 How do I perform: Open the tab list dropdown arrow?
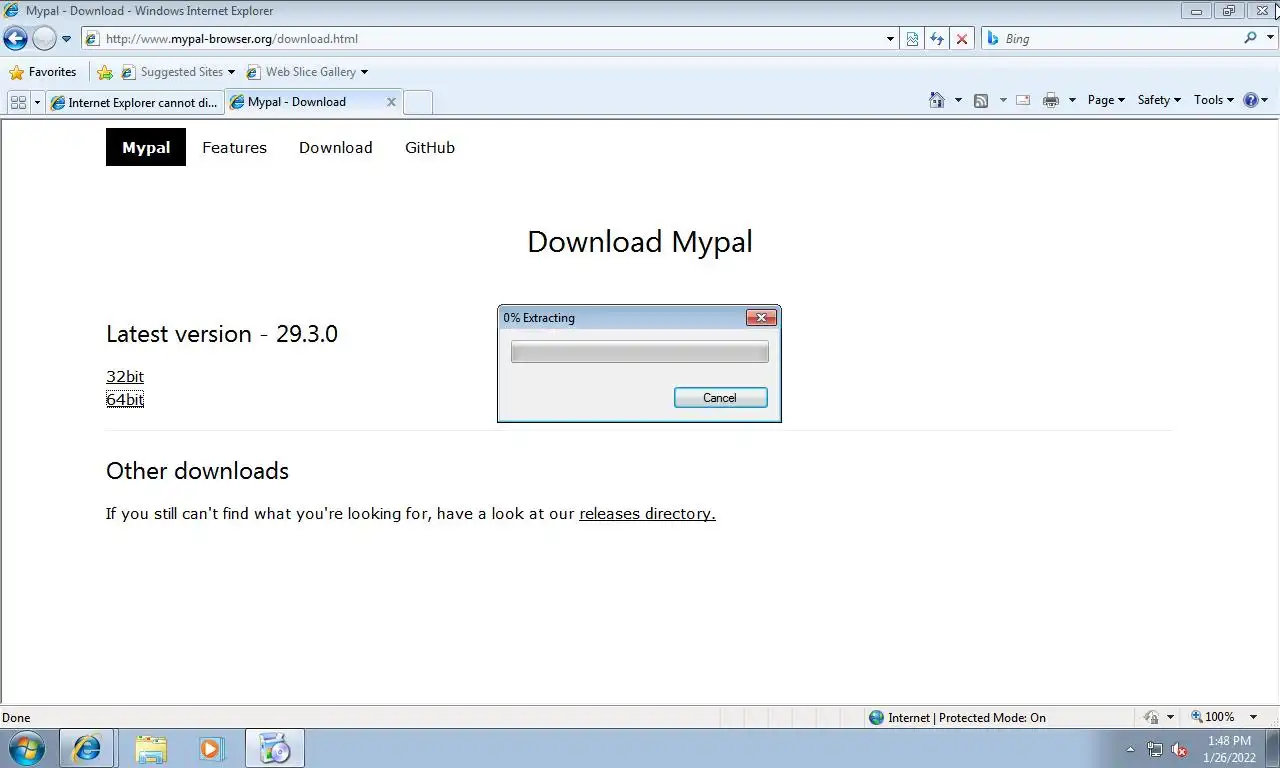[38, 102]
